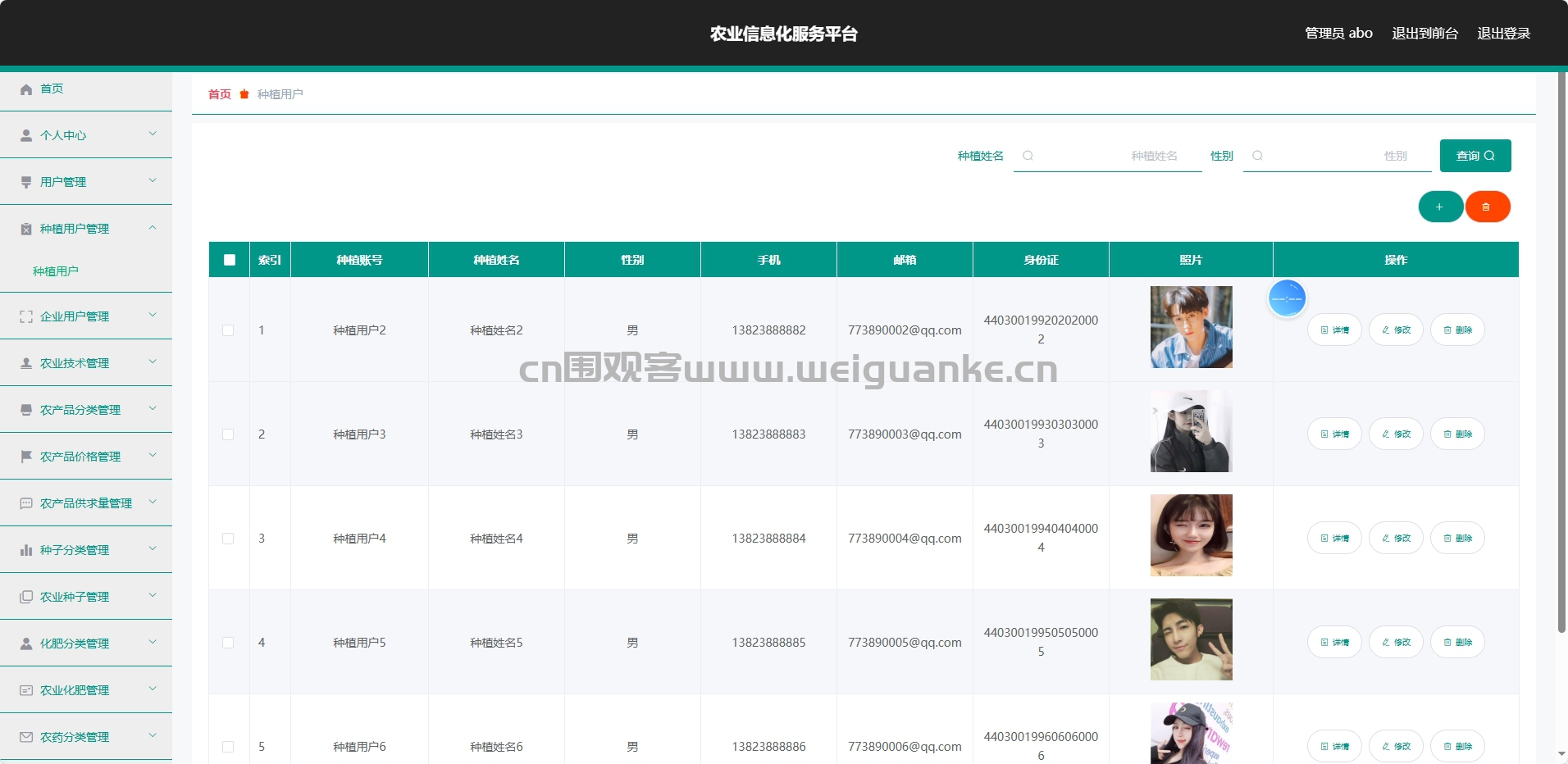Click the 种植姓名 search input field
The image size is (1568, 764).
pyautogui.click(x=1108, y=156)
